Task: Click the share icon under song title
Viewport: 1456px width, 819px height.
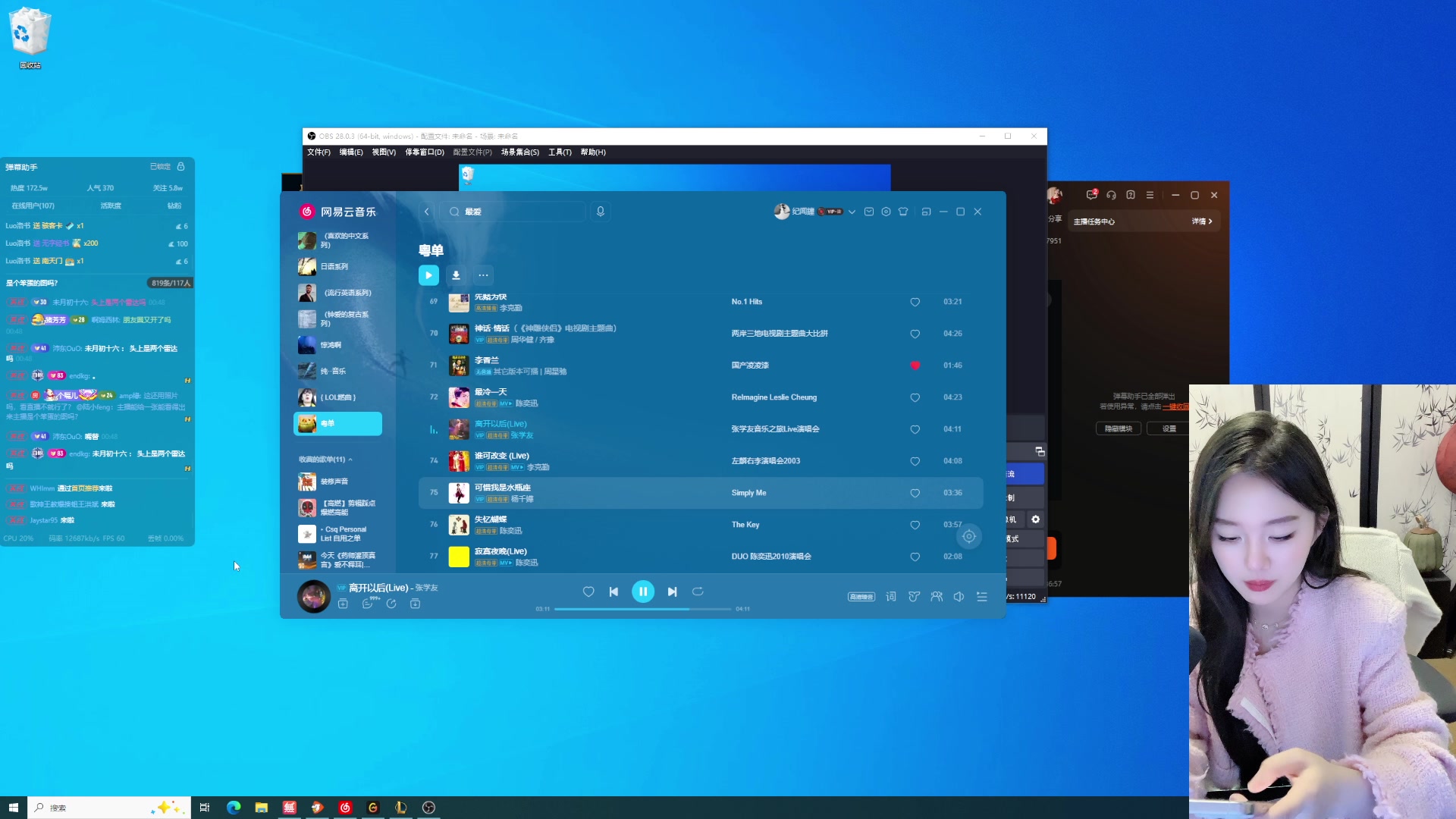Action: (x=391, y=604)
